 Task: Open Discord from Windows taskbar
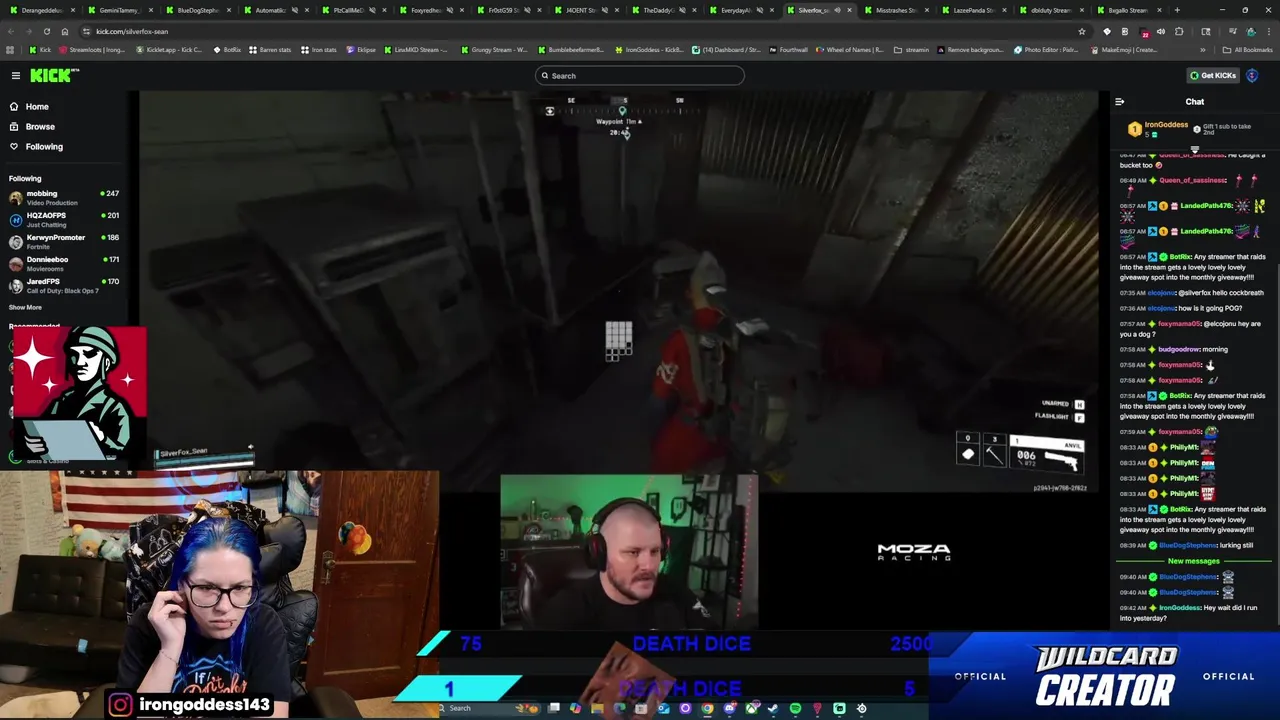point(729,708)
